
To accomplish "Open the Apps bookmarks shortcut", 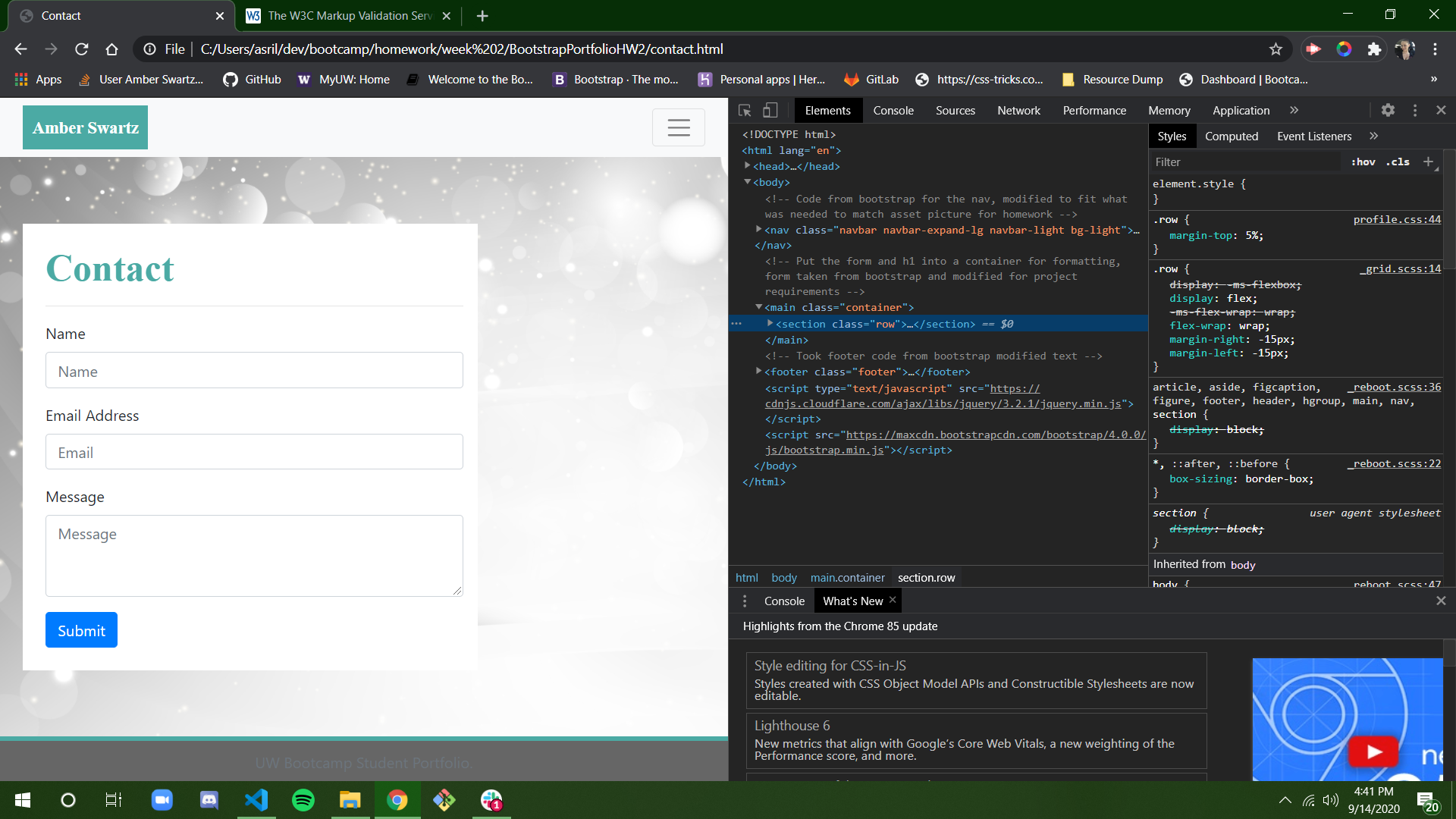I will (38, 80).
